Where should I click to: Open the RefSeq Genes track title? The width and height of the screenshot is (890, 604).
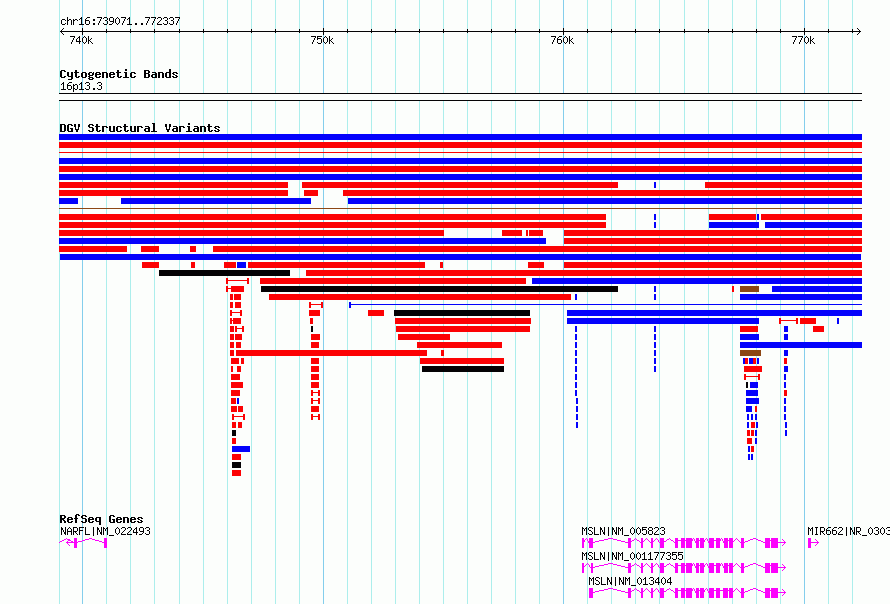coord(101,519)
